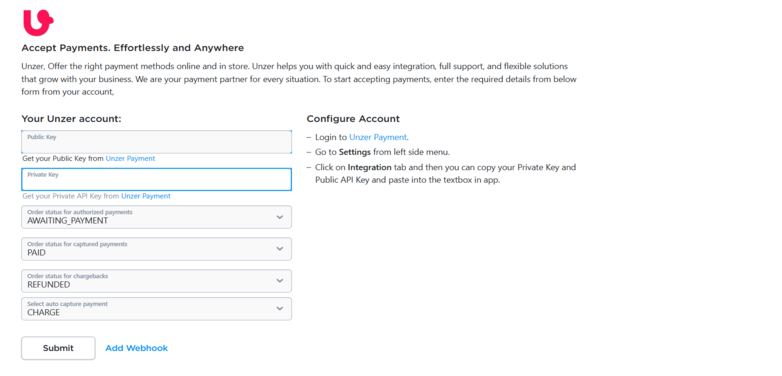Click the Submit button
782x376 pixels.
(x=58, y=348)
